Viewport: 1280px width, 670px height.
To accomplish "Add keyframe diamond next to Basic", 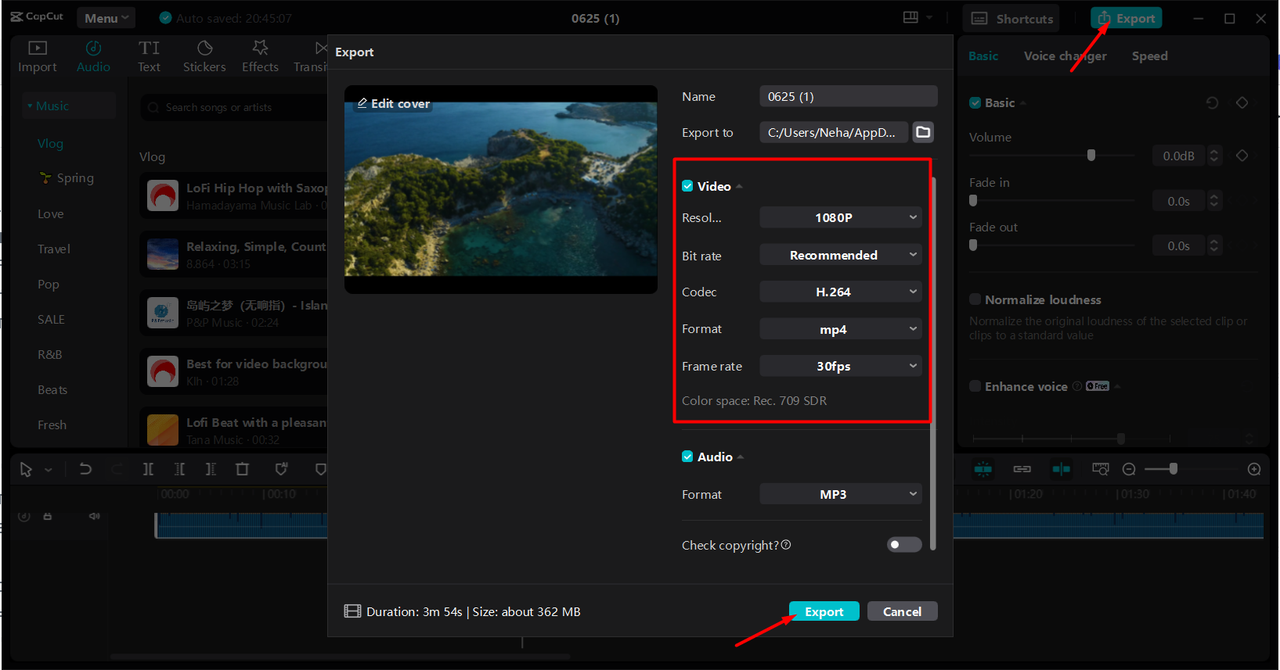I will coord(1242,103).
